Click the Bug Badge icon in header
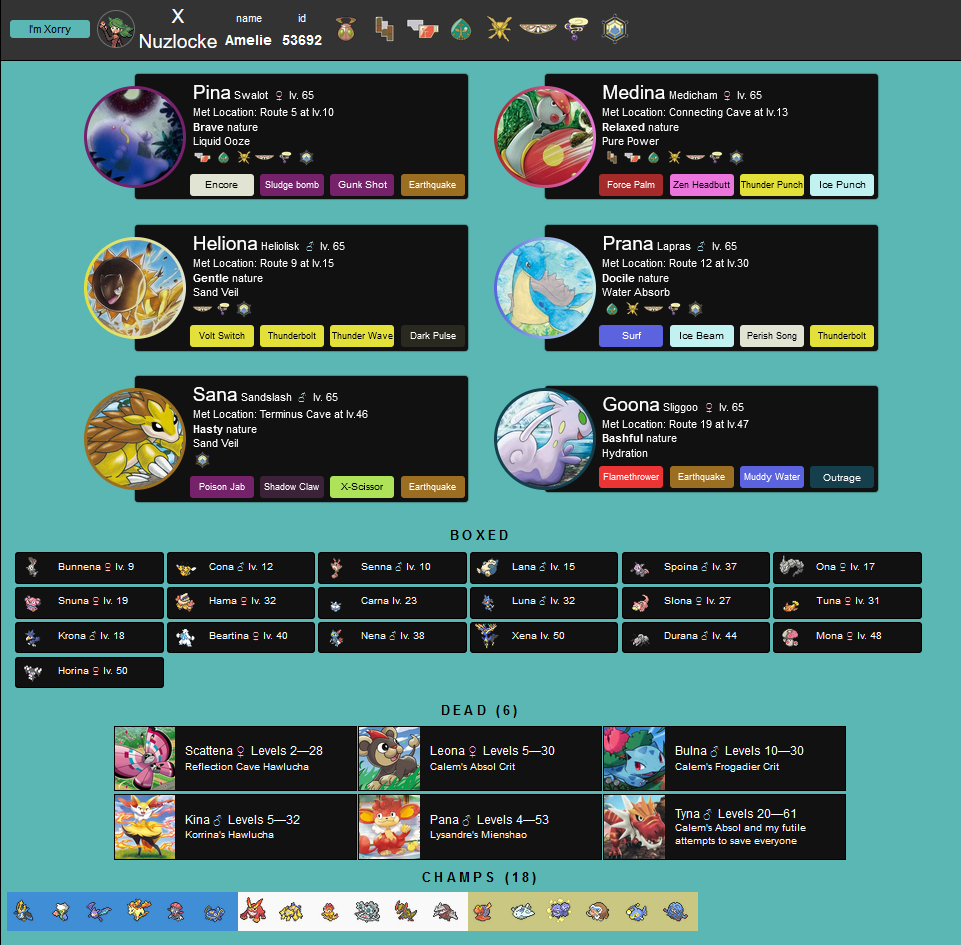 (346, 29)
